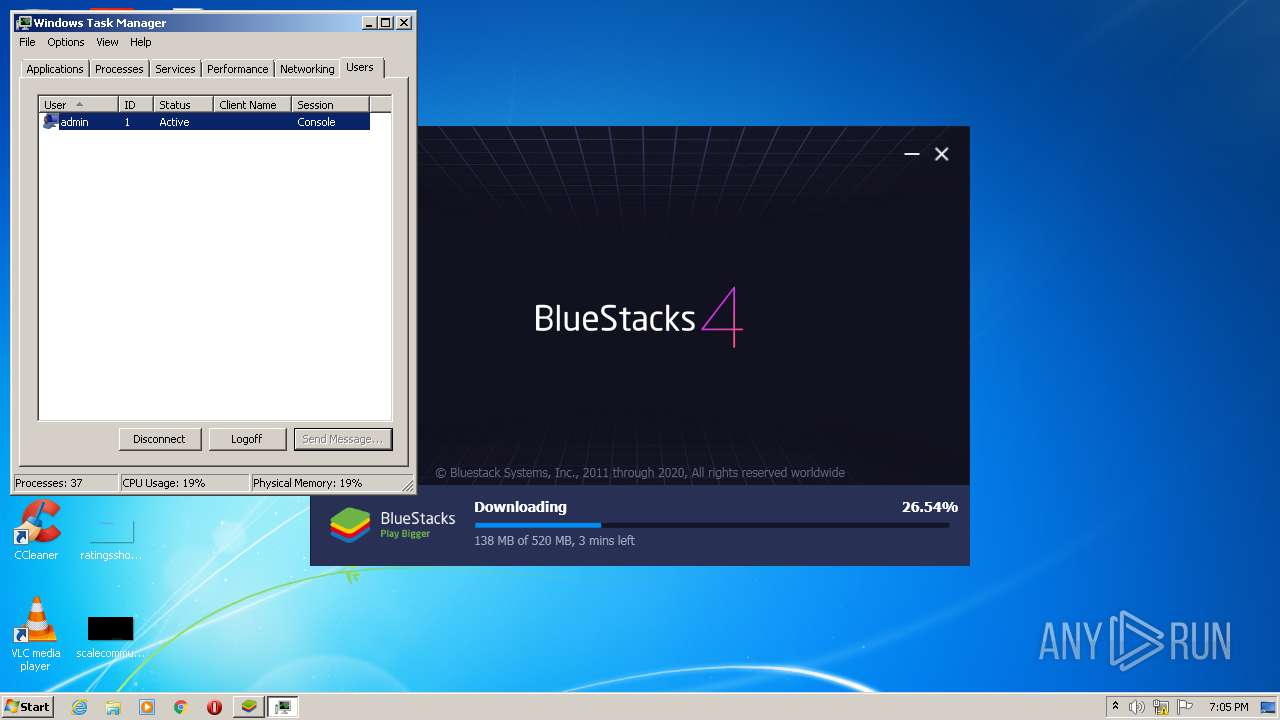The width and height of the screenshot is (1280, 720).
Task: Open the Help menu in Task Manager
Action: pos(140,42)
